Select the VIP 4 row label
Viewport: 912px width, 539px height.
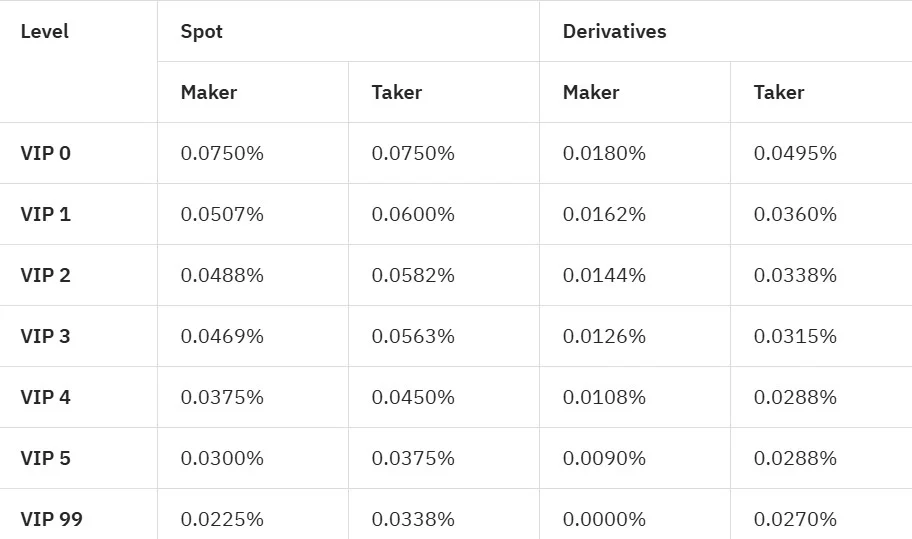[x=45, y=398]
